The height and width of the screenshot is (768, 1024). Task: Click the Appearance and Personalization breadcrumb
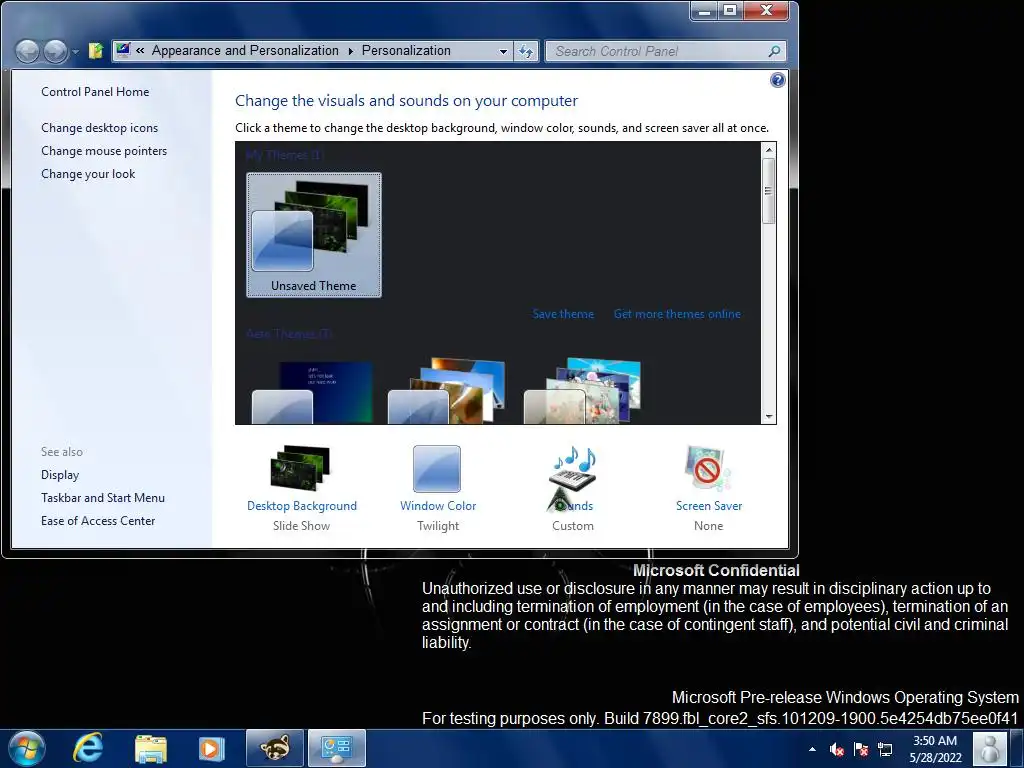coord(245,51)
